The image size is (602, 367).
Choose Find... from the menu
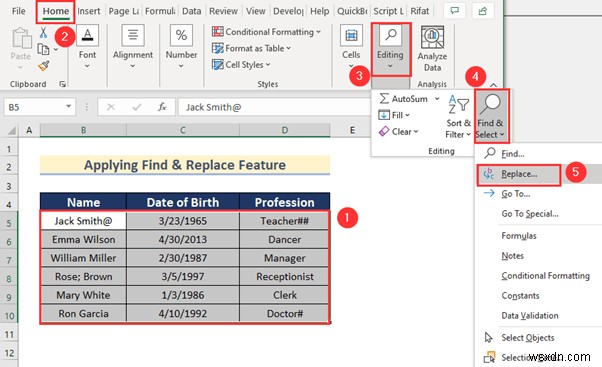click(539, 154)
